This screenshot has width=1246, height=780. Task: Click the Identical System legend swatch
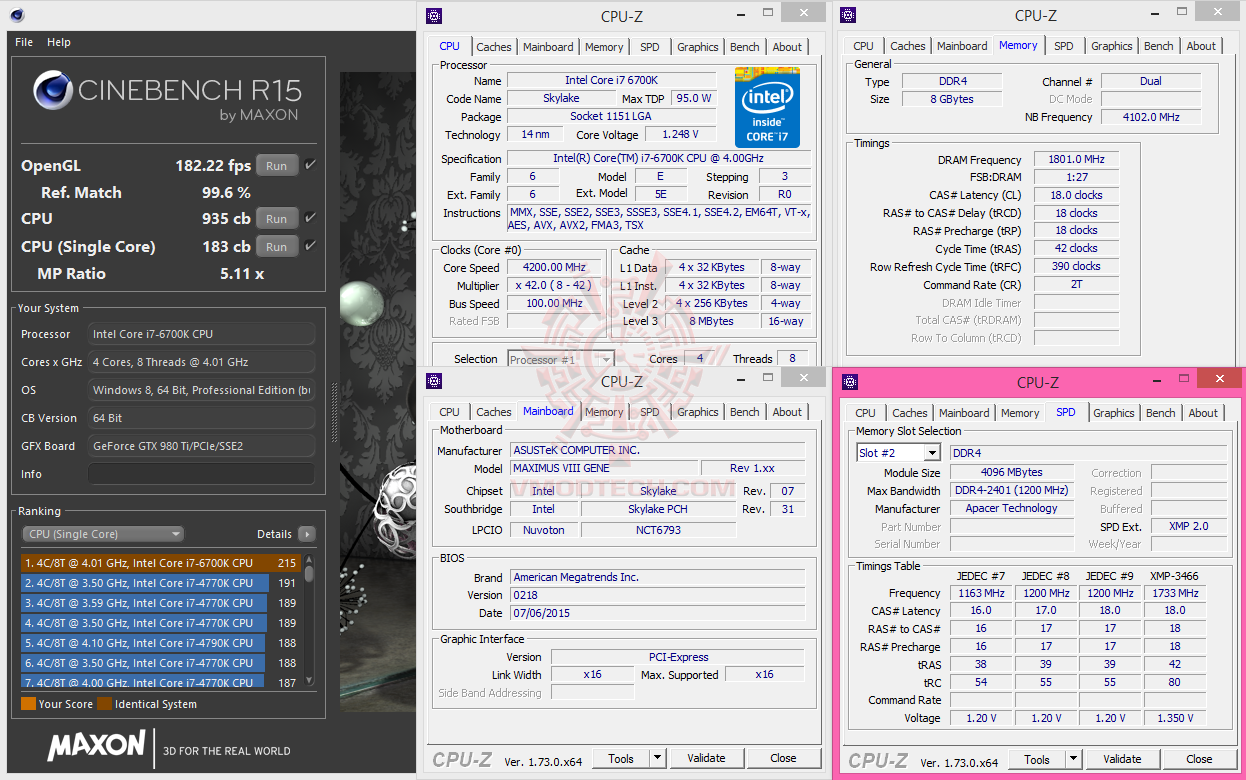pos(104,704)
